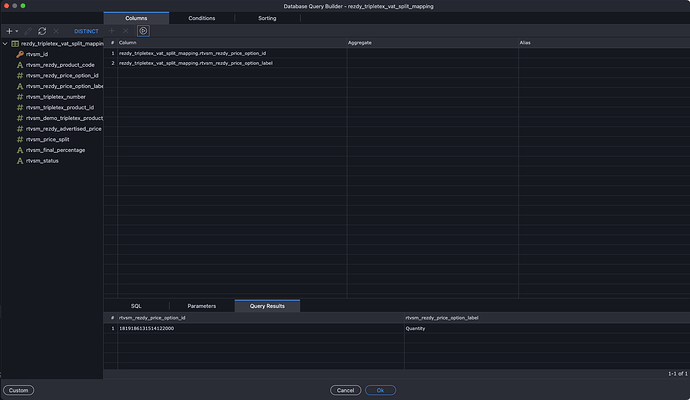Viewport: 690px width, 400px height.
Task: Click the number icon of rtvsm_rezdy_price_option_id
Action: [x=20, y=76]
